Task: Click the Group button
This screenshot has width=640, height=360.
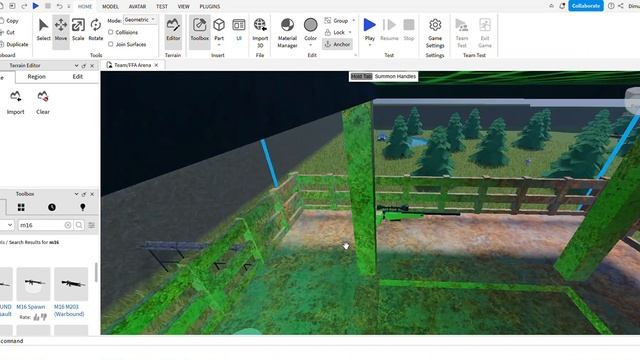Action: (x=337, y=20)
